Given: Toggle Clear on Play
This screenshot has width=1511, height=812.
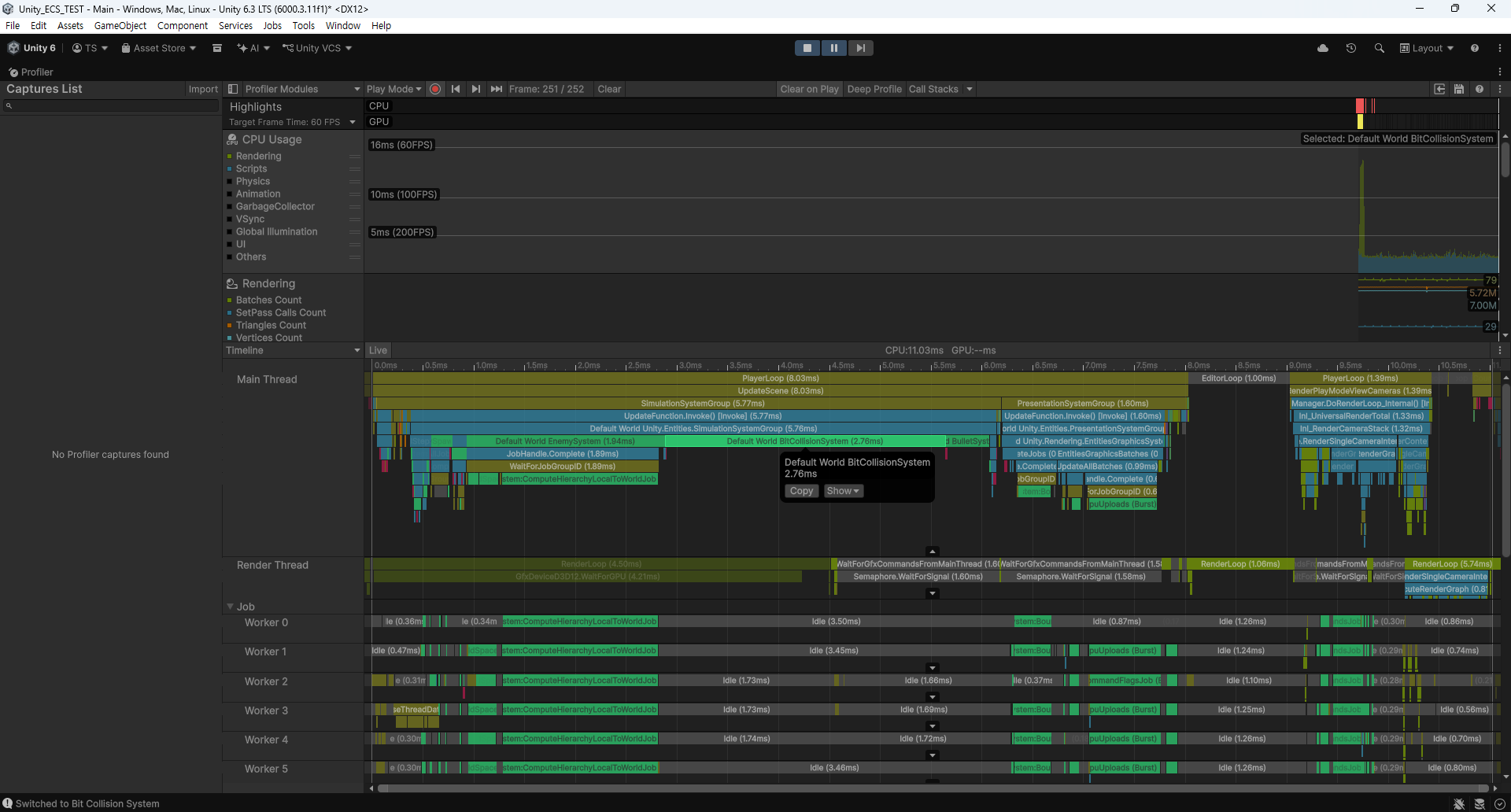Looking at the screenshot, I should [x=809, y=89].
